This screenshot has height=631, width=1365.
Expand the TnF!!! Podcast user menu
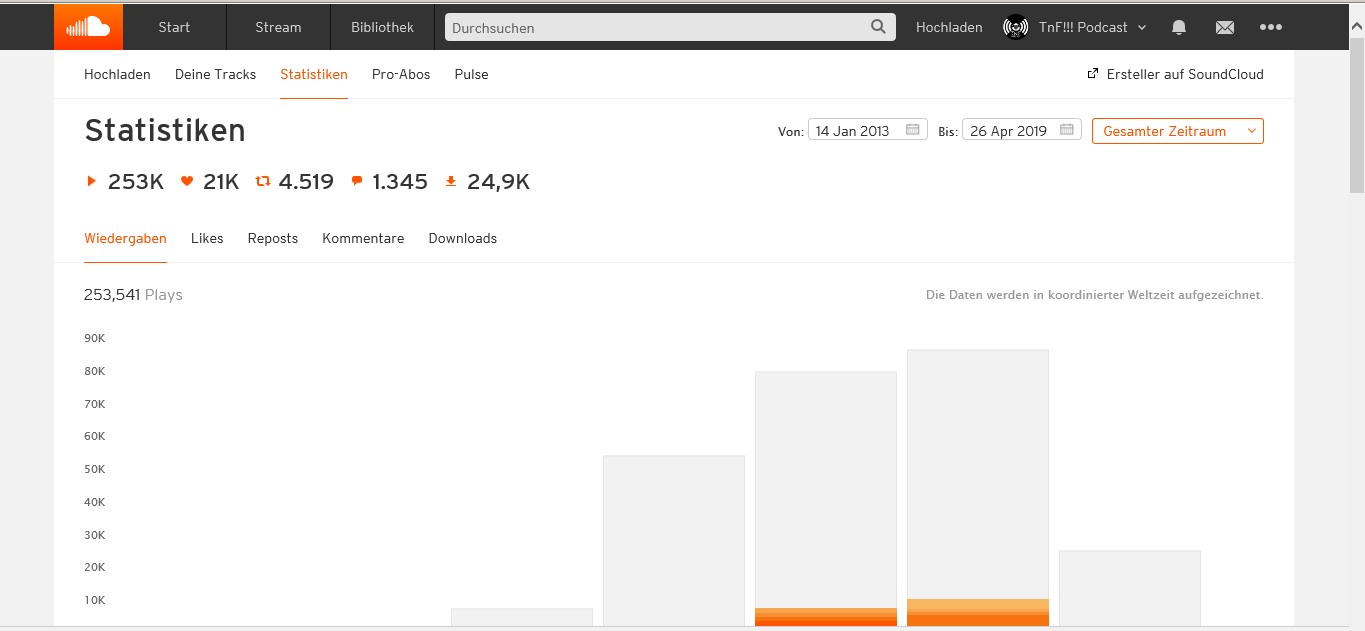pyautogui.click(x=1143, y=27)
